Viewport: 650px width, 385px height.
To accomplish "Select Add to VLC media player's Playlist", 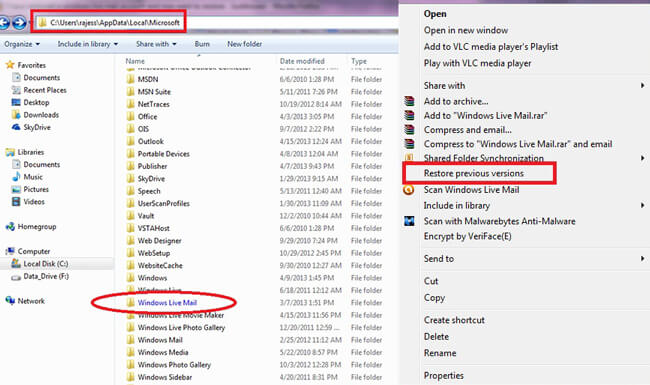I will point(491,47).
